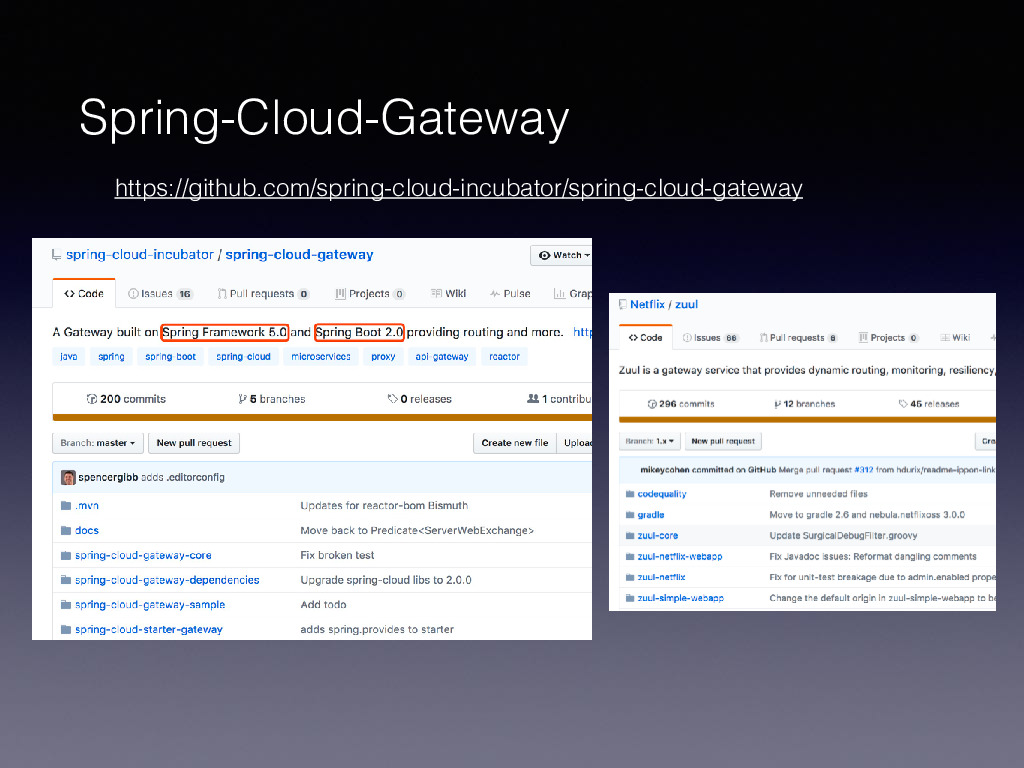
Task: Click the Create new file button
Action: [x=515, y=443]
